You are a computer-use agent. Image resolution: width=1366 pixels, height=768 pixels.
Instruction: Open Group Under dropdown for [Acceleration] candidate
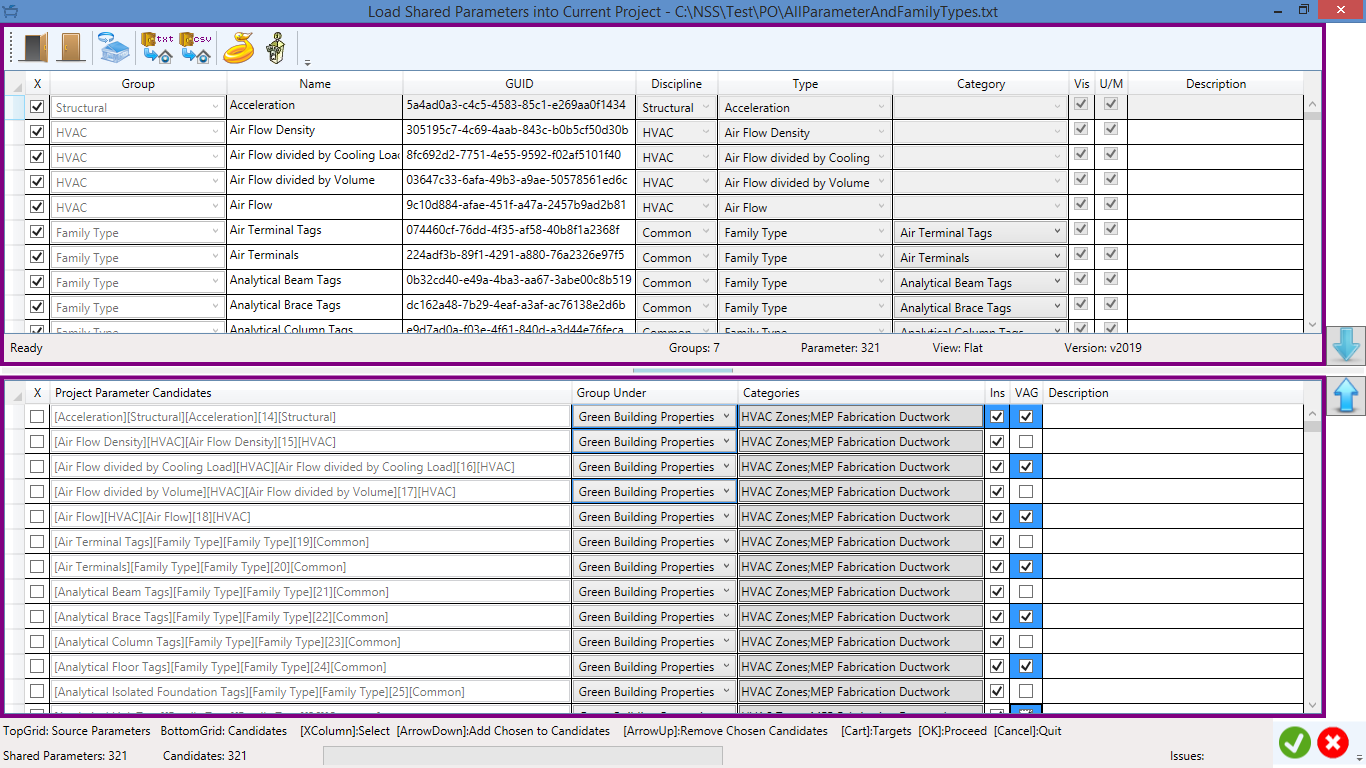655,416
